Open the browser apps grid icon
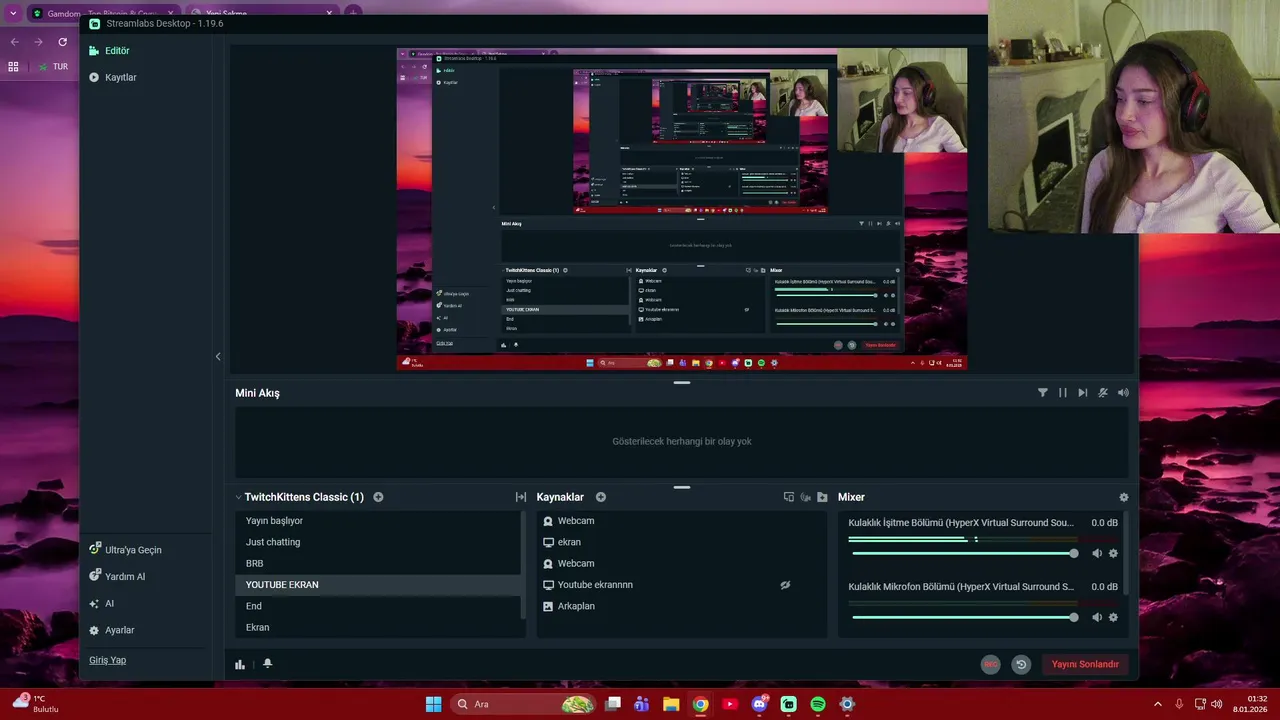 coord(13,67)
